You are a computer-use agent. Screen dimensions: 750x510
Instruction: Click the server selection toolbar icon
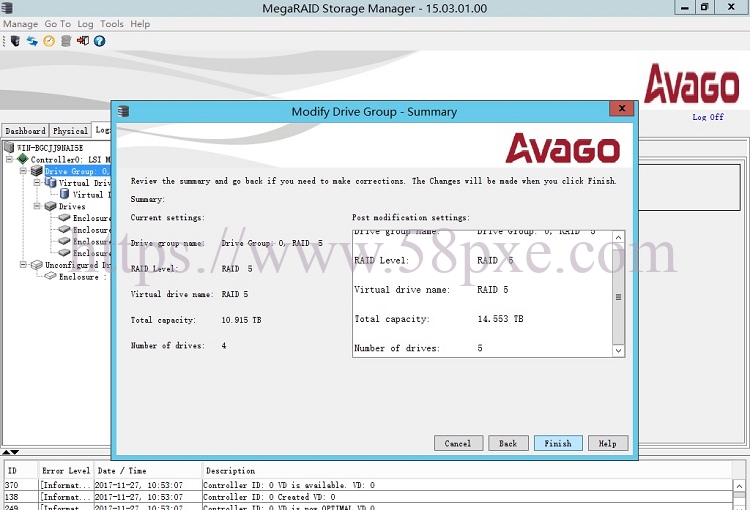pyautogui.click(x=15, y=41)
